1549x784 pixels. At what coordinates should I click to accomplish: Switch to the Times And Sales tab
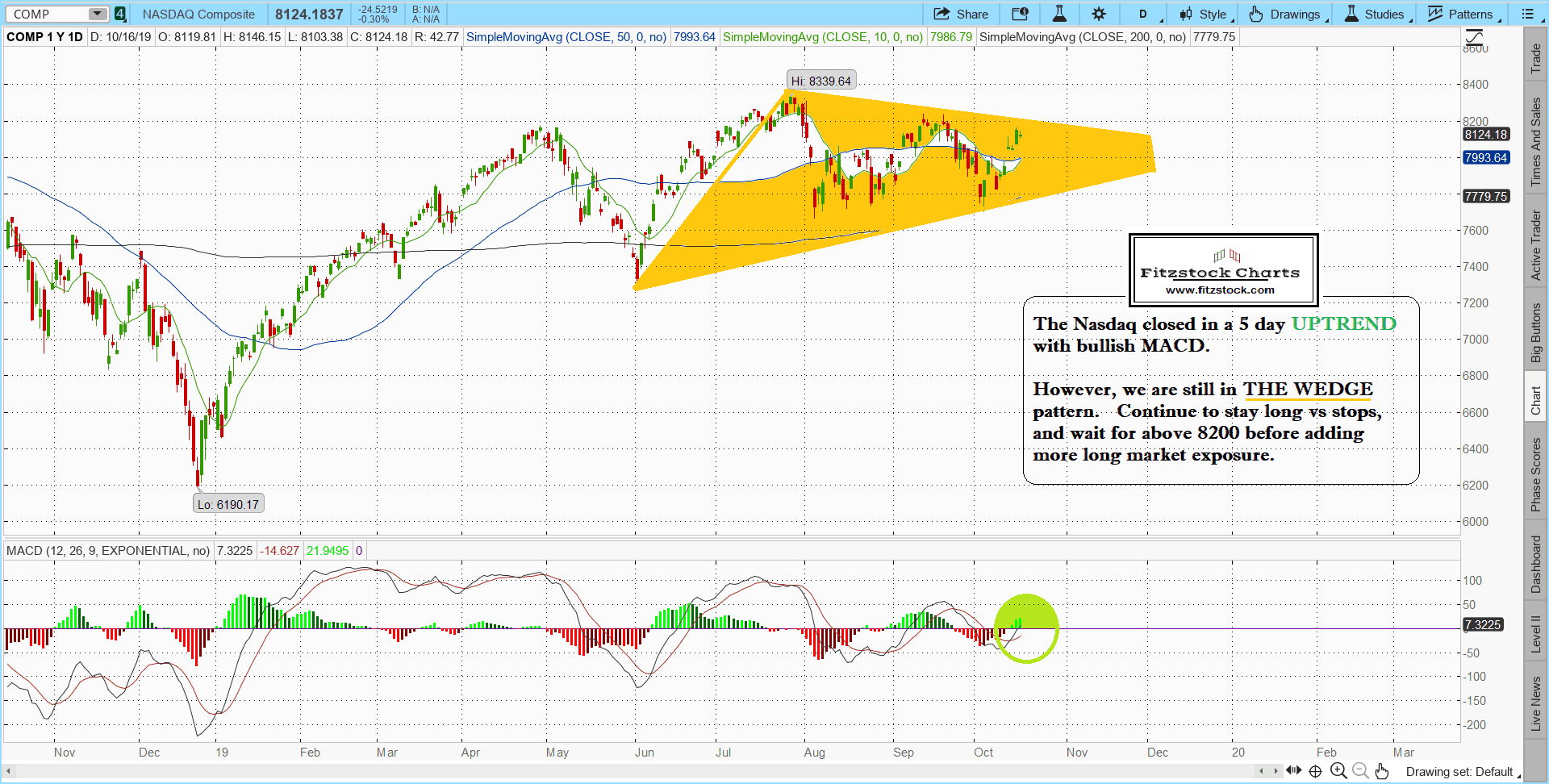click(x=1536, y=141)
